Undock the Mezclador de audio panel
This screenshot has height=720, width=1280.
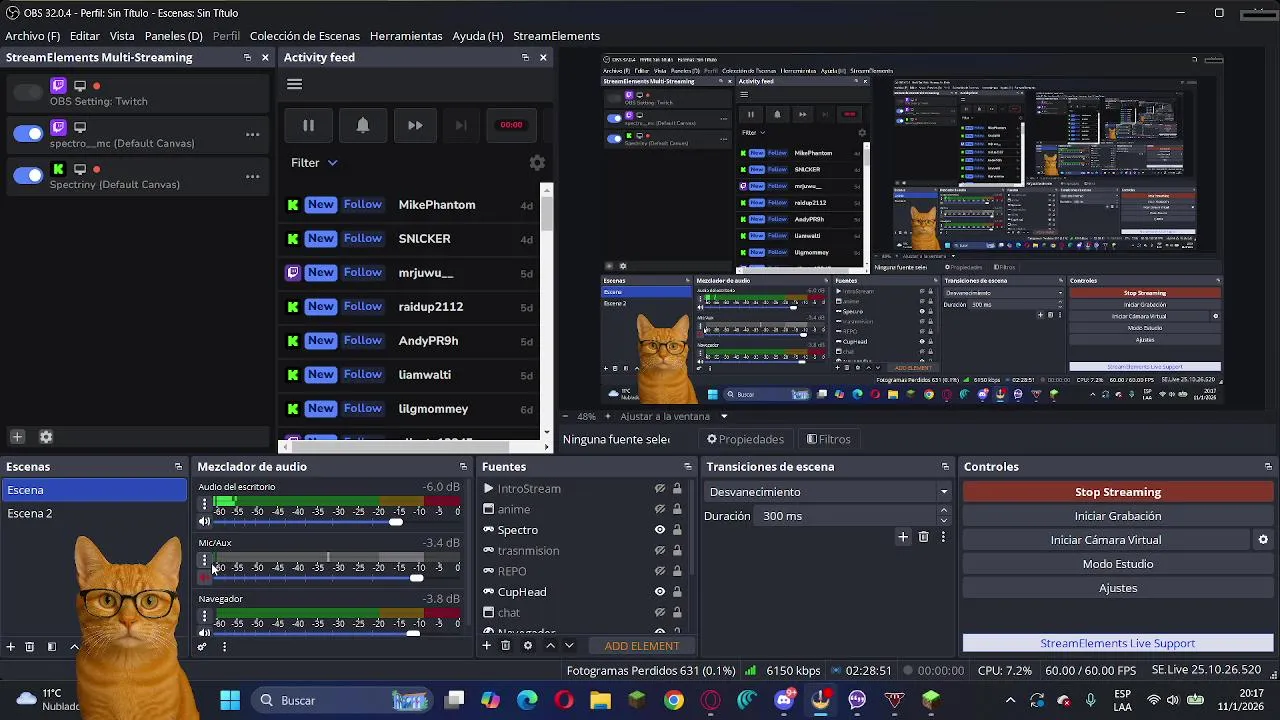463,467
